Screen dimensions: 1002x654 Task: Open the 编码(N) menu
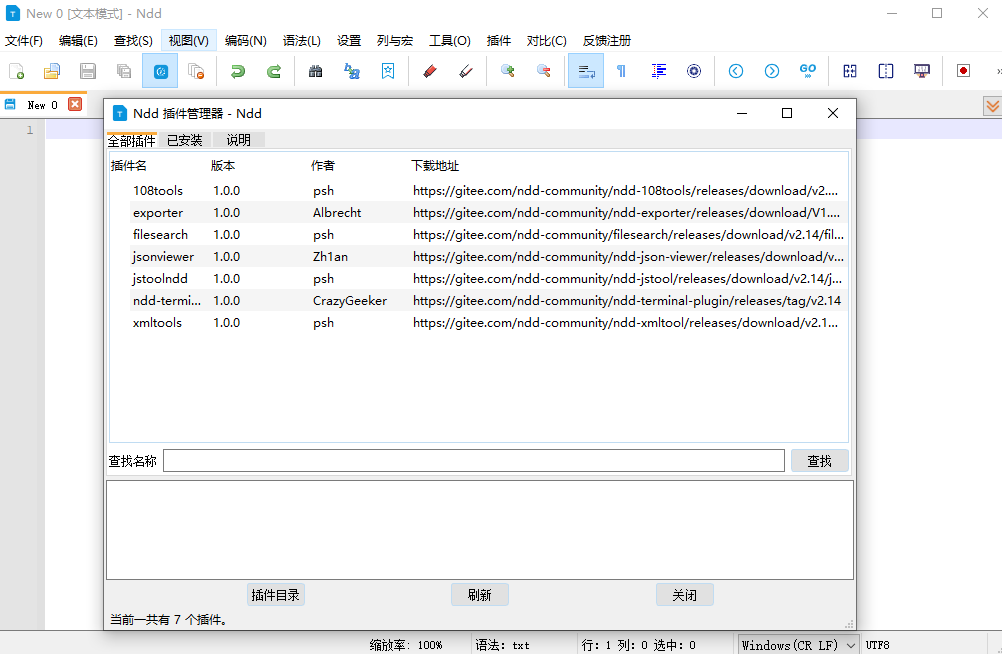pyautogui.click(x=245, y=41)
